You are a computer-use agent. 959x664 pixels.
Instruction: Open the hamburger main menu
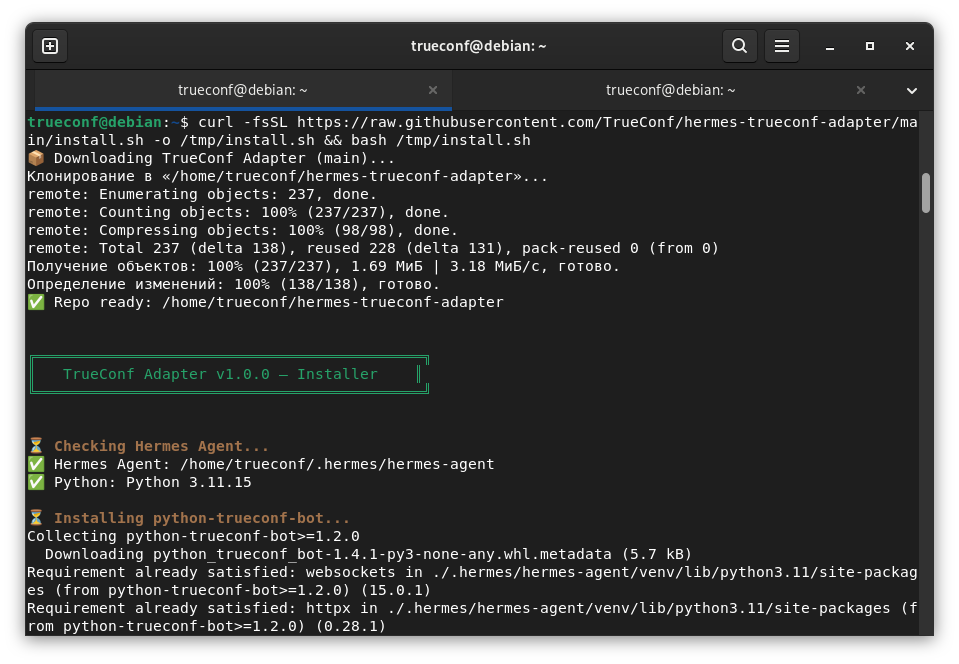pyautogui.click(x=782, y=46)
